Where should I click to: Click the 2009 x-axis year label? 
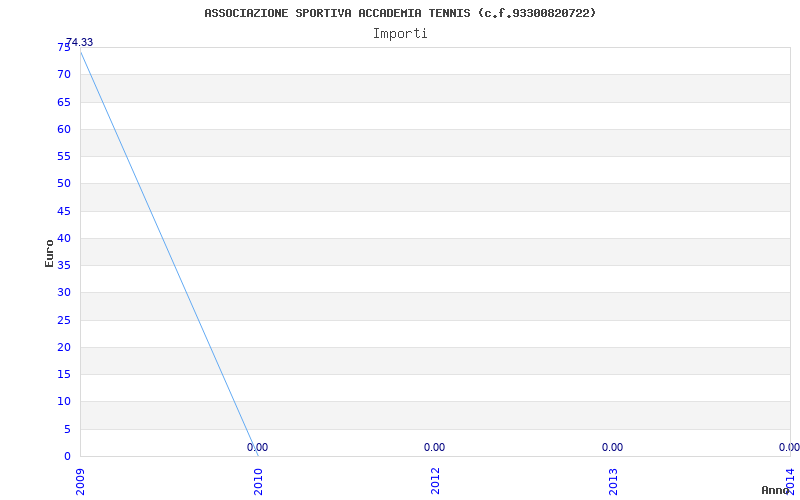(80, 482)
